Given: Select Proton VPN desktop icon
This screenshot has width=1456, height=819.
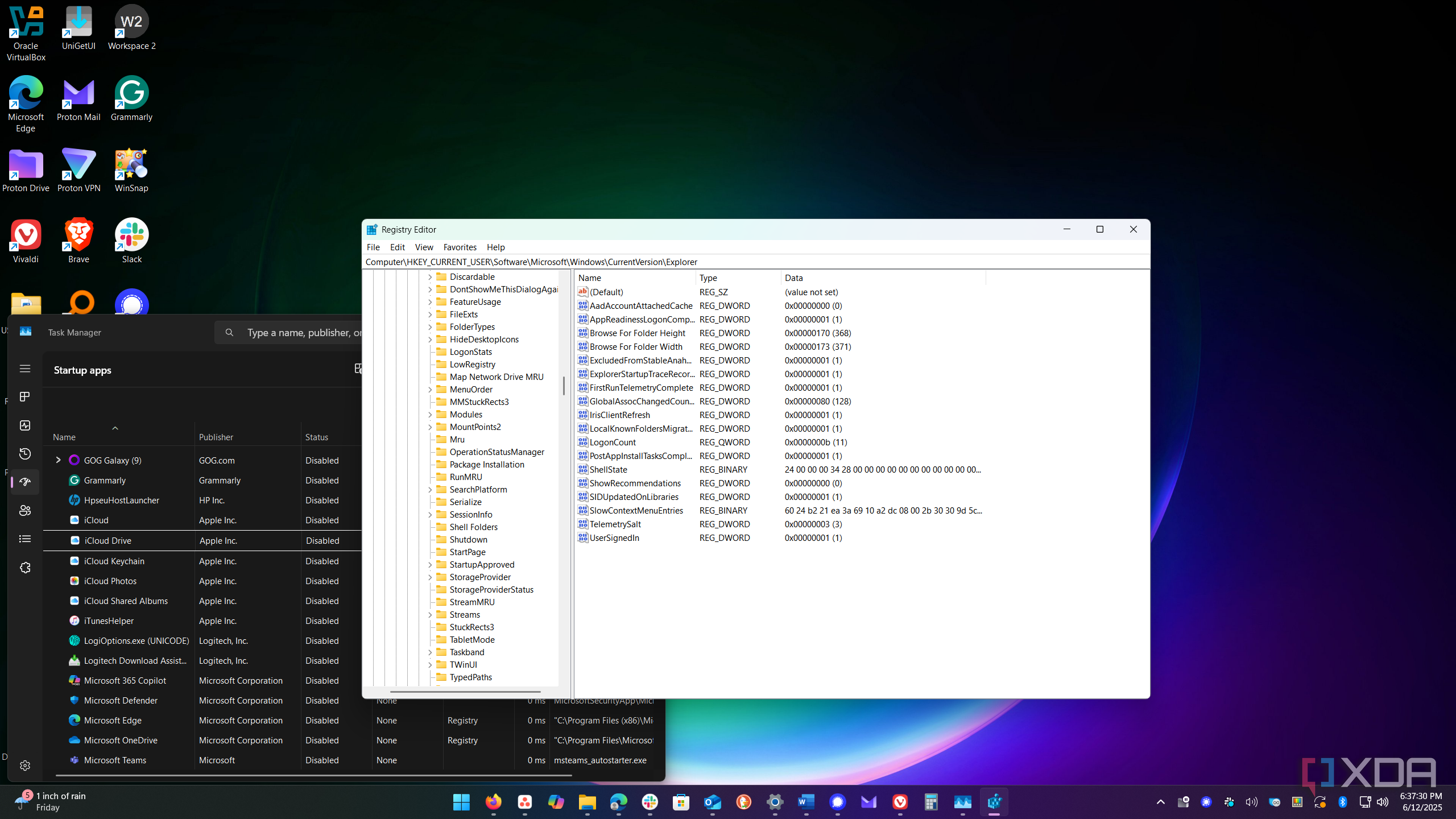Looking at the screenshot, I should coord(78,170).
